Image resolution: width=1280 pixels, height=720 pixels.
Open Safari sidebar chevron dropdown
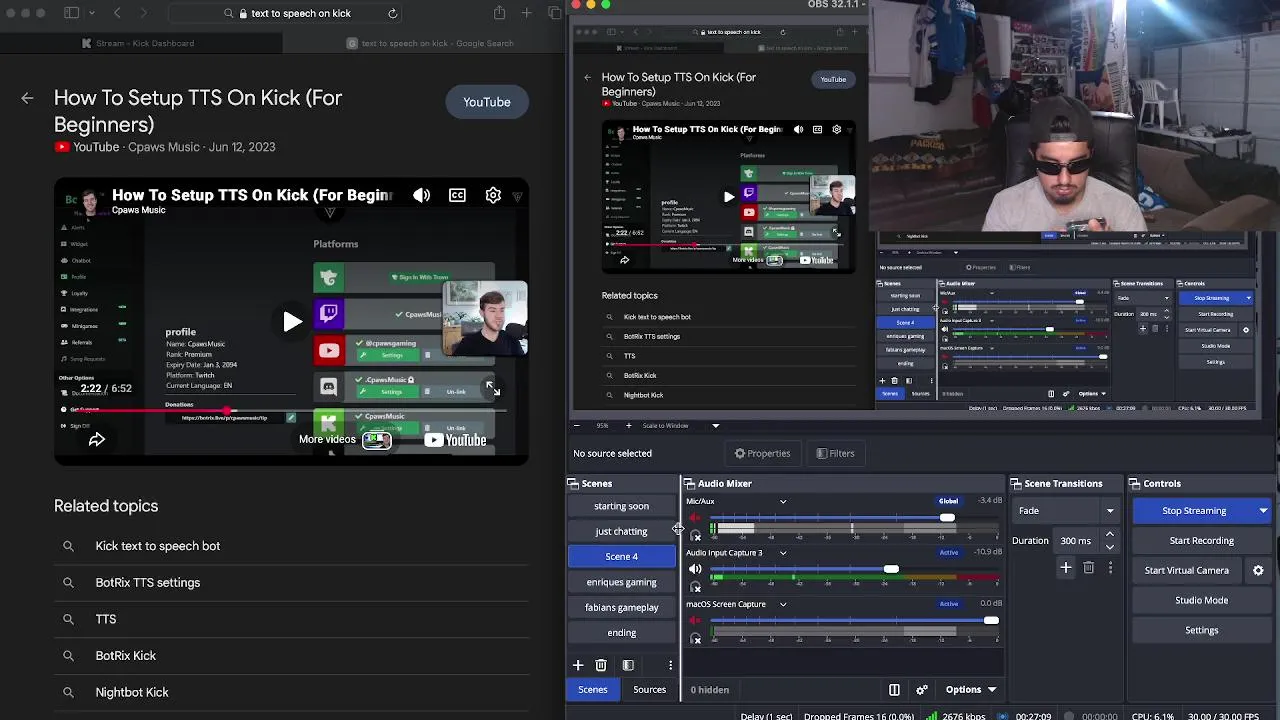point(92,13)
